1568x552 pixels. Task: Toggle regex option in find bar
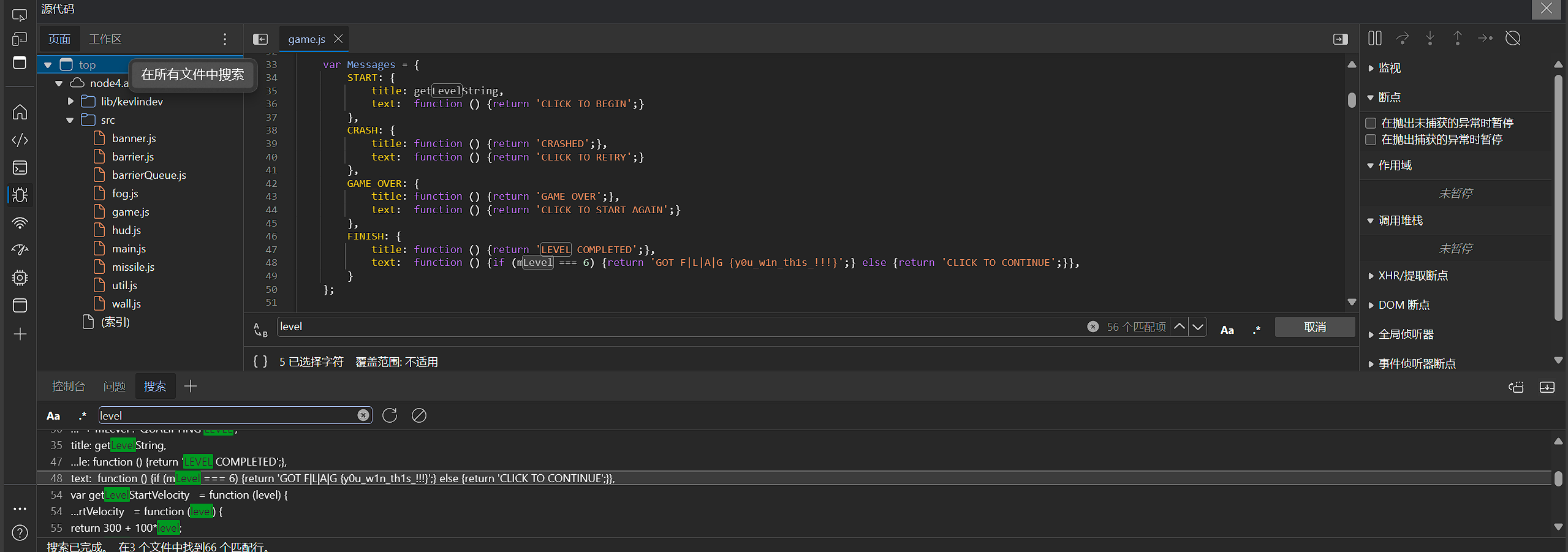[x=1257, y=330]
